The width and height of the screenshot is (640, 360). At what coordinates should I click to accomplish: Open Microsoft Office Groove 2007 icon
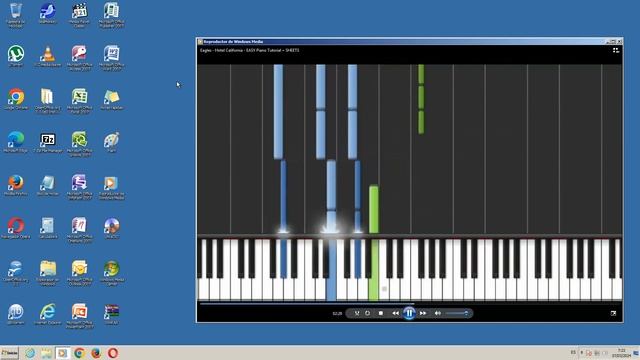click(x=80, y=144)
